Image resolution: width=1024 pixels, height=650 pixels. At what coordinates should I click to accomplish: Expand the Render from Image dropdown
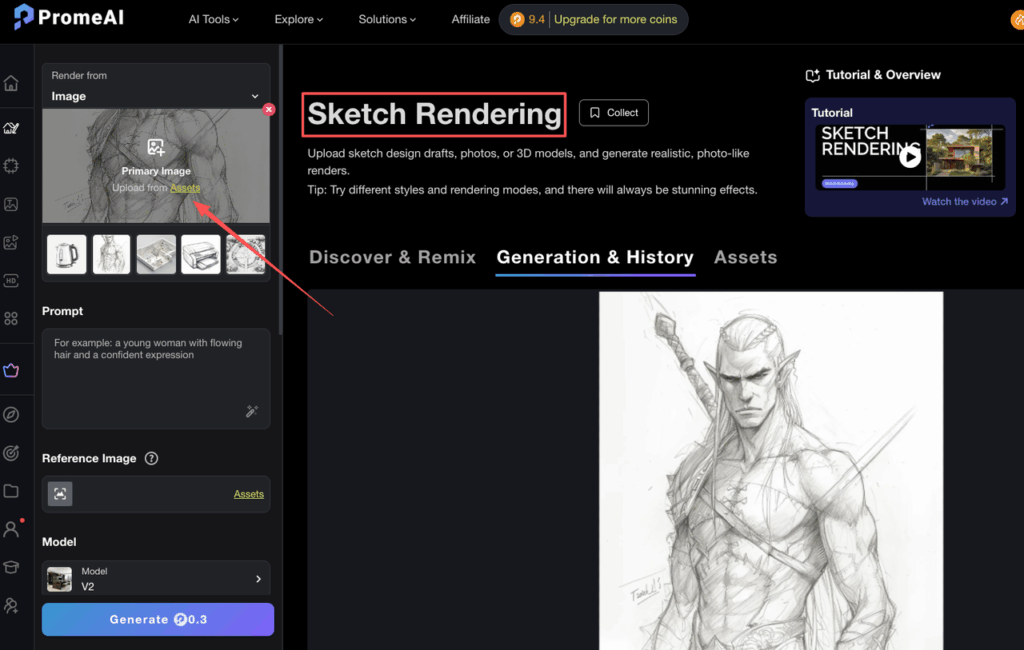(x=156, y=96)
